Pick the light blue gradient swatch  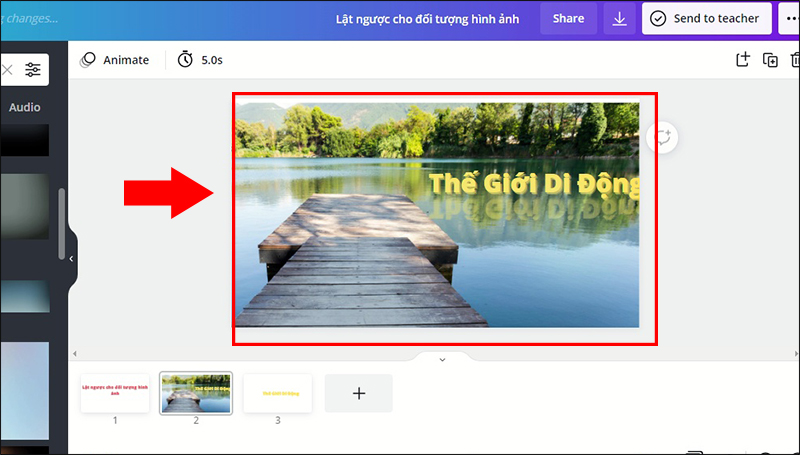click(x=24, y=390)
